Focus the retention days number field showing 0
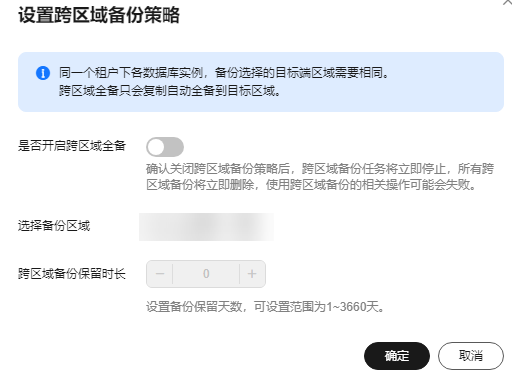512x381 pixels. (x=206, y=274)
